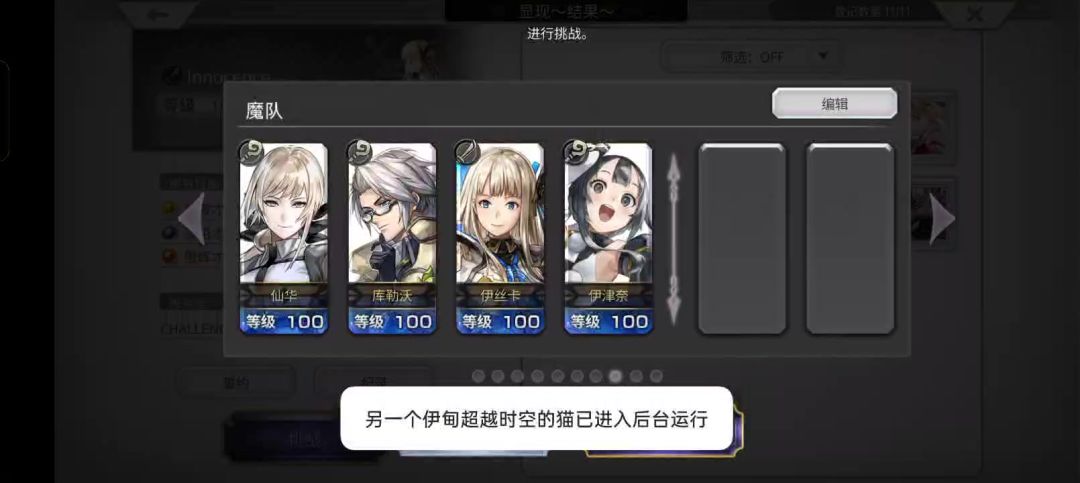Click the sword icon on 伊丝卡 card
This screenshot has height=483, width=1080.
click(467, 152)
